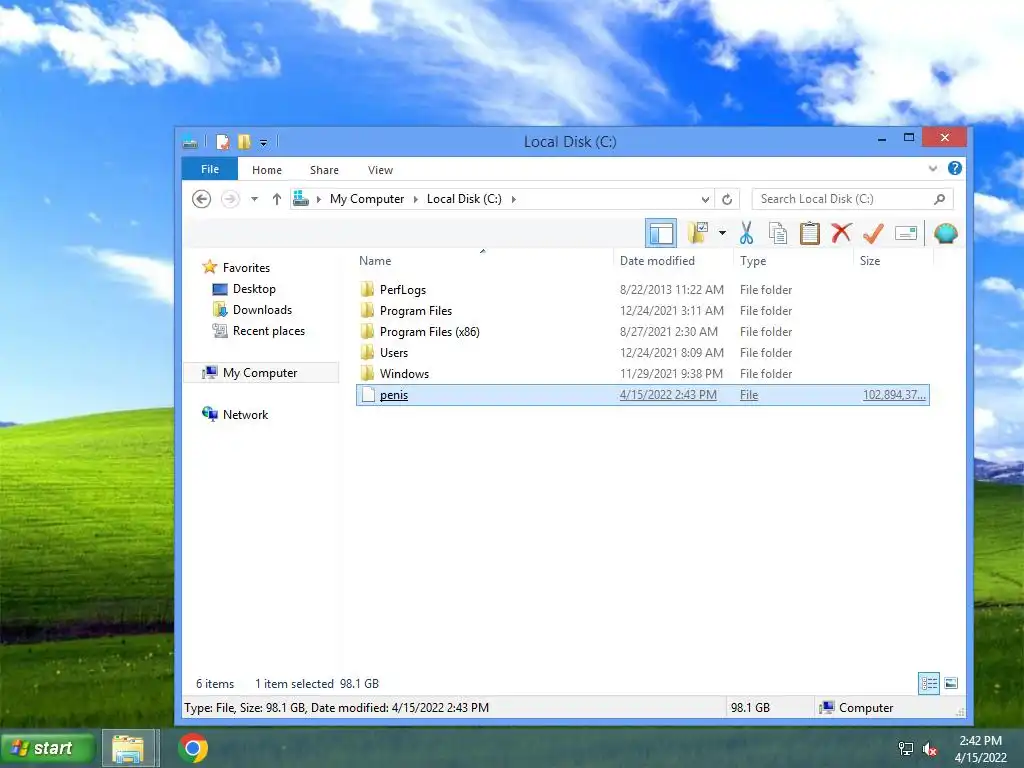Open the quick access toolbar customize dropdown
Viewport: 1024px width, 768px height.
(x=263, y=142)
